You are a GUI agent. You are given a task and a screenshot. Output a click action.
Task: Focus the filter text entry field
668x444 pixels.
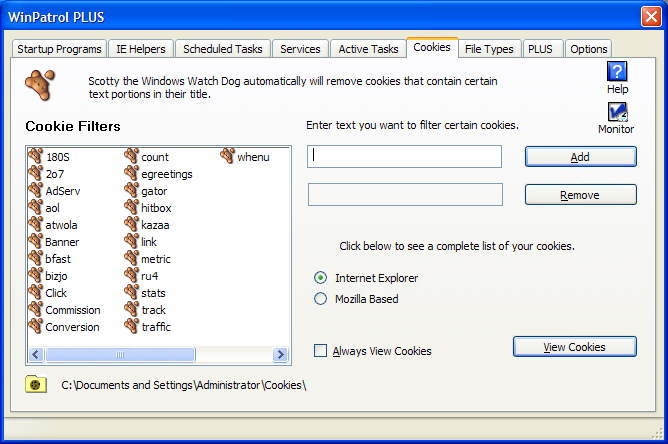[404, 156]
